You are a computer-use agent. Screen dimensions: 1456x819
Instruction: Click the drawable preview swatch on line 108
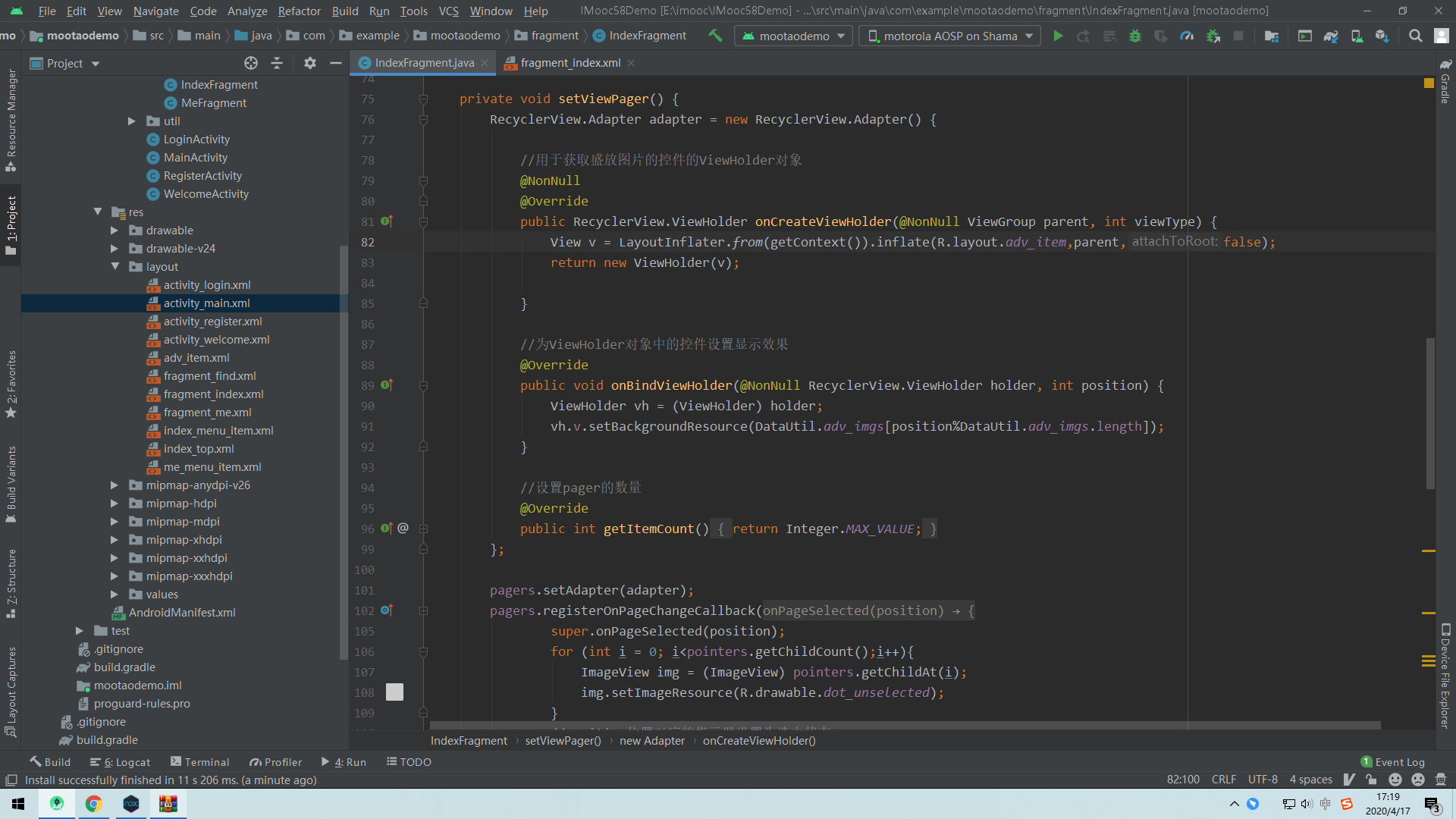coord(394,692)
